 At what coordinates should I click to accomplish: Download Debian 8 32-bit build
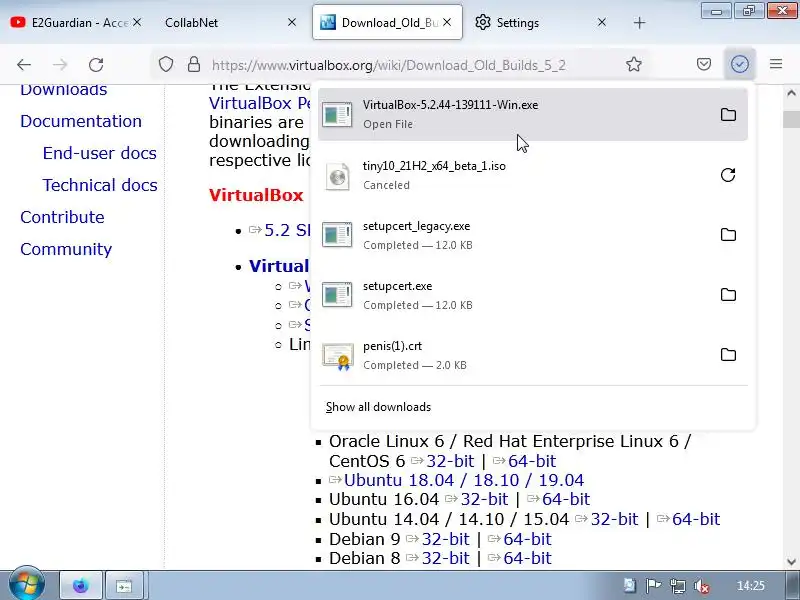445,558
